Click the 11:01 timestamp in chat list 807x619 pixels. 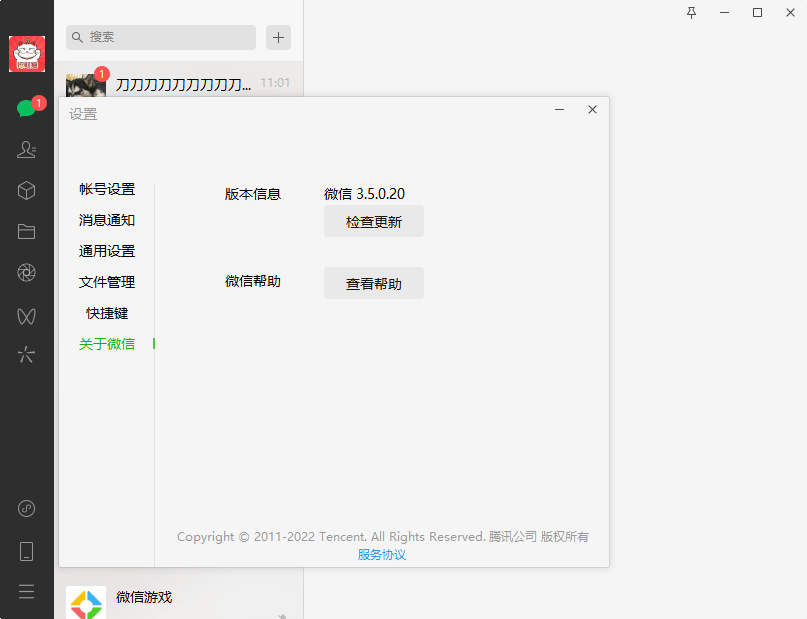pyautogui.click(x=275, y=83)
